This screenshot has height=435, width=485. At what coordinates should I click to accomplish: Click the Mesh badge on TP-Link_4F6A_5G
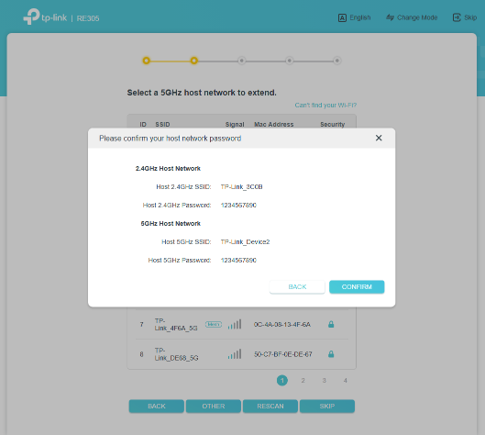tap(213, 324)
